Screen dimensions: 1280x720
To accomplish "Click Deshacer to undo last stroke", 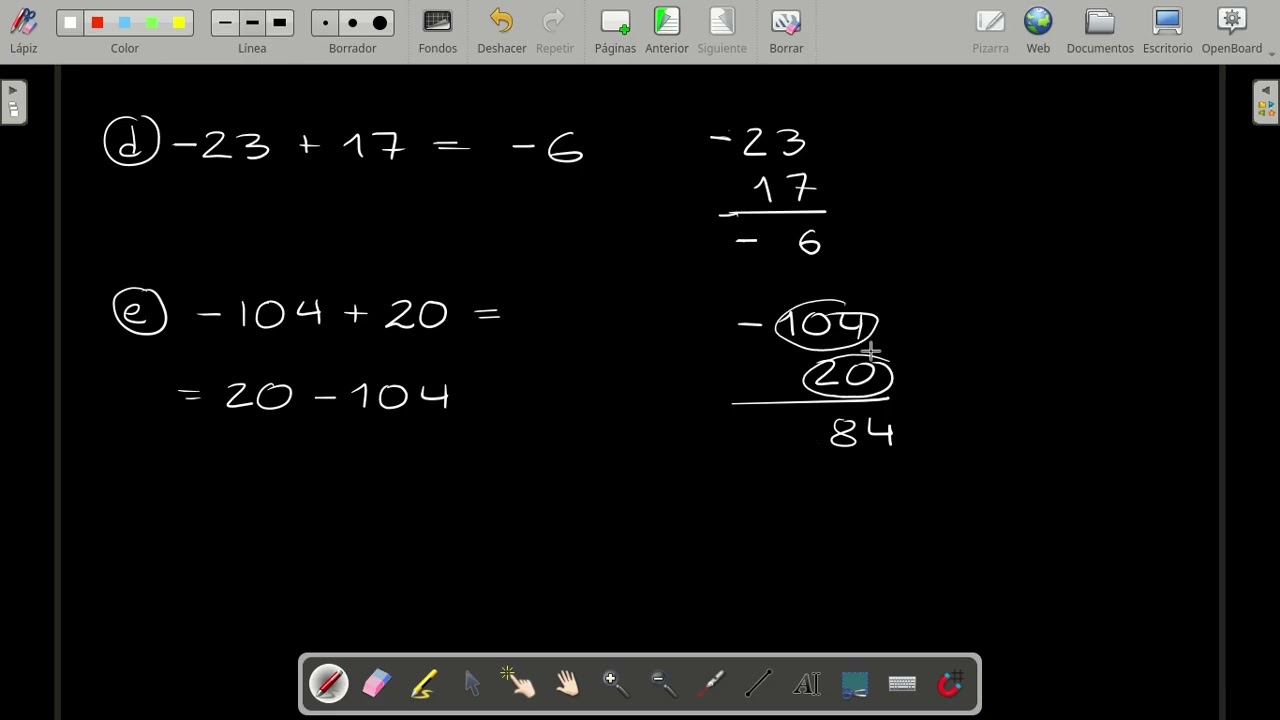I will tap(501, 31).
